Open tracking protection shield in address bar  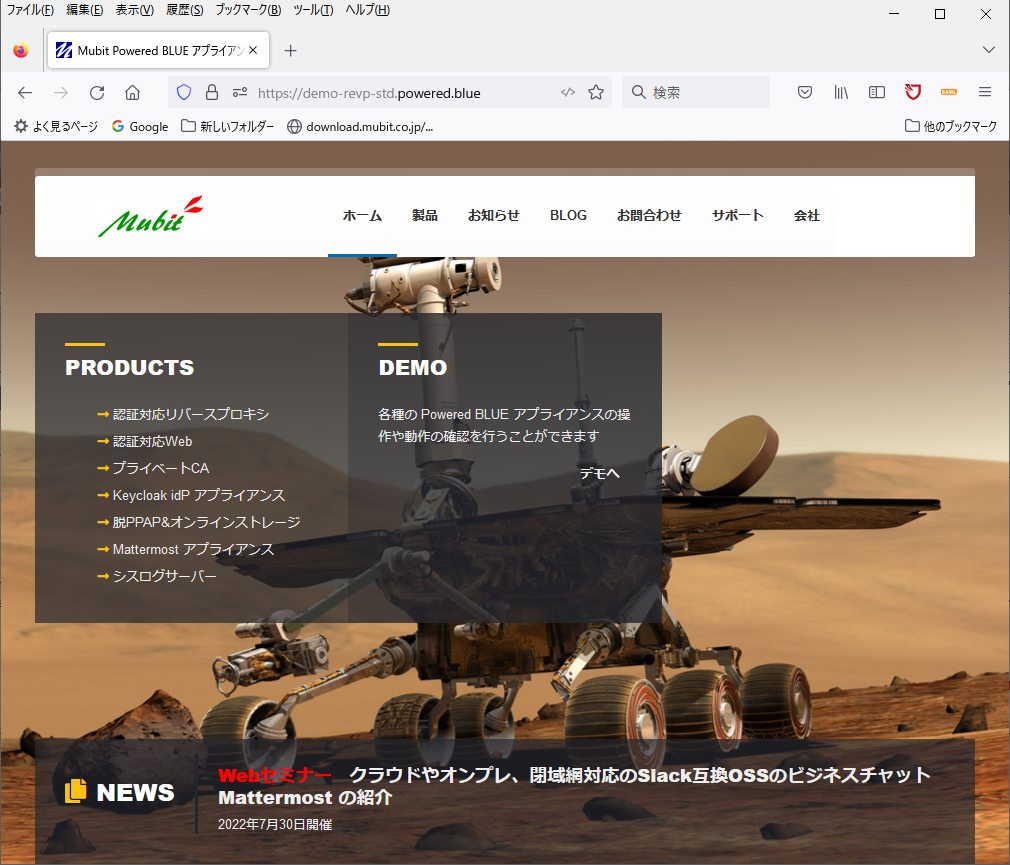pos(184,93)
